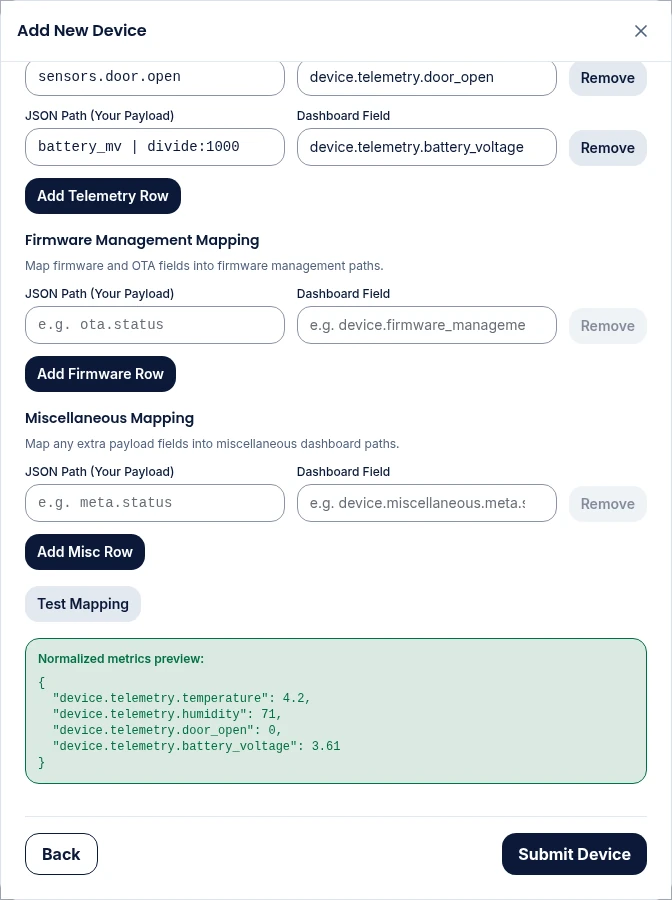This screenshot has height=900, width=672.
Task: Add a firmware row
Action: click(100, 374)
